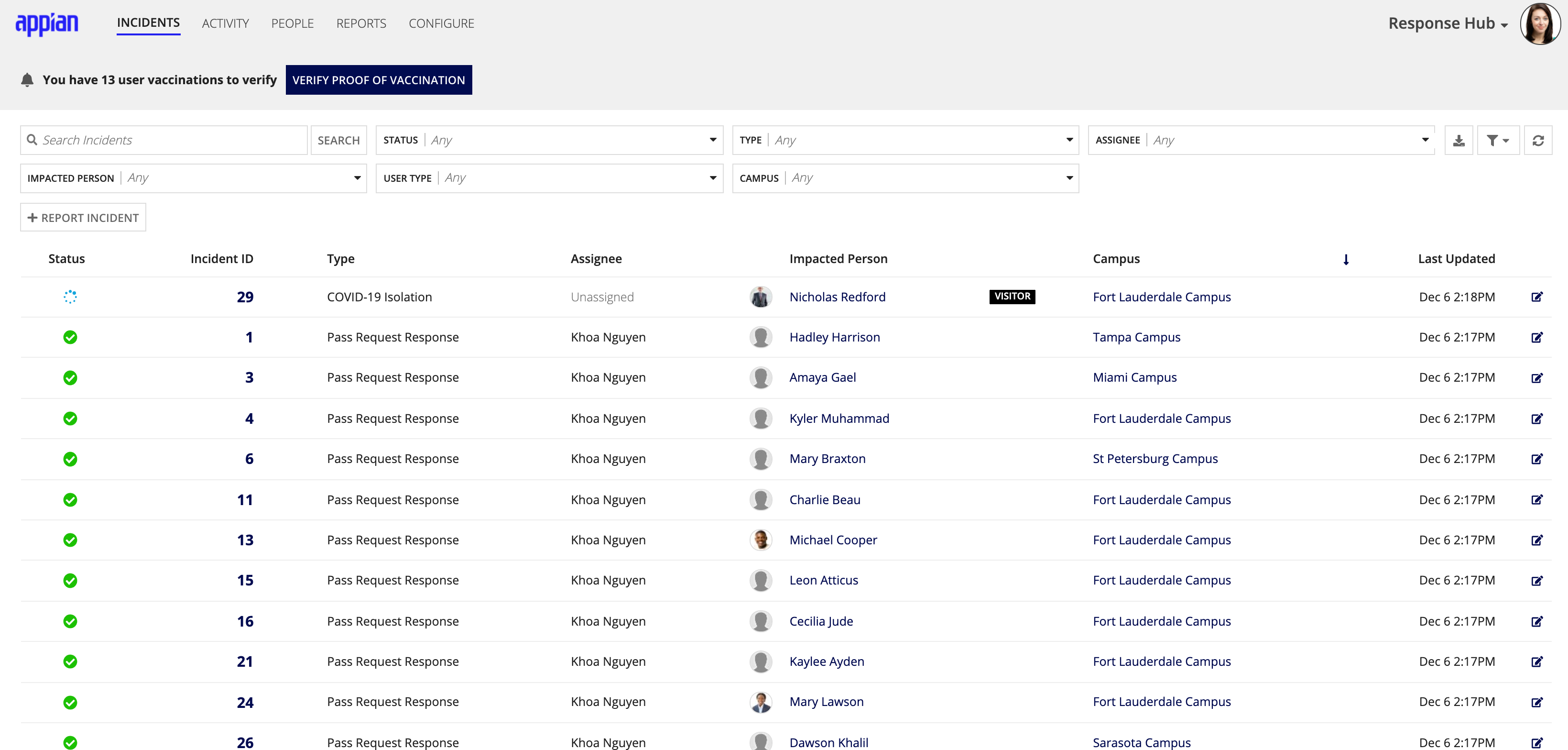Image resolution: width=1568 pixels, height=750 pixels.
Task: Edit incident 24 using pencil icon
Action: (1537, 703)
